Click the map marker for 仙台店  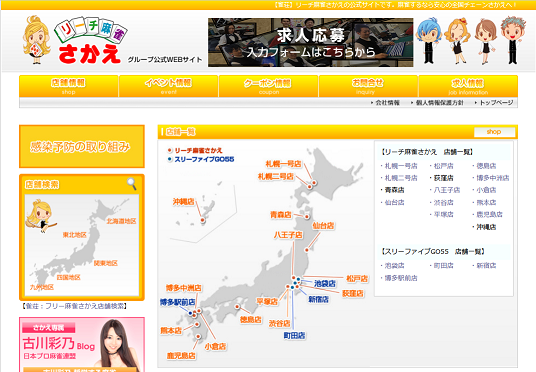pos(307,250)
